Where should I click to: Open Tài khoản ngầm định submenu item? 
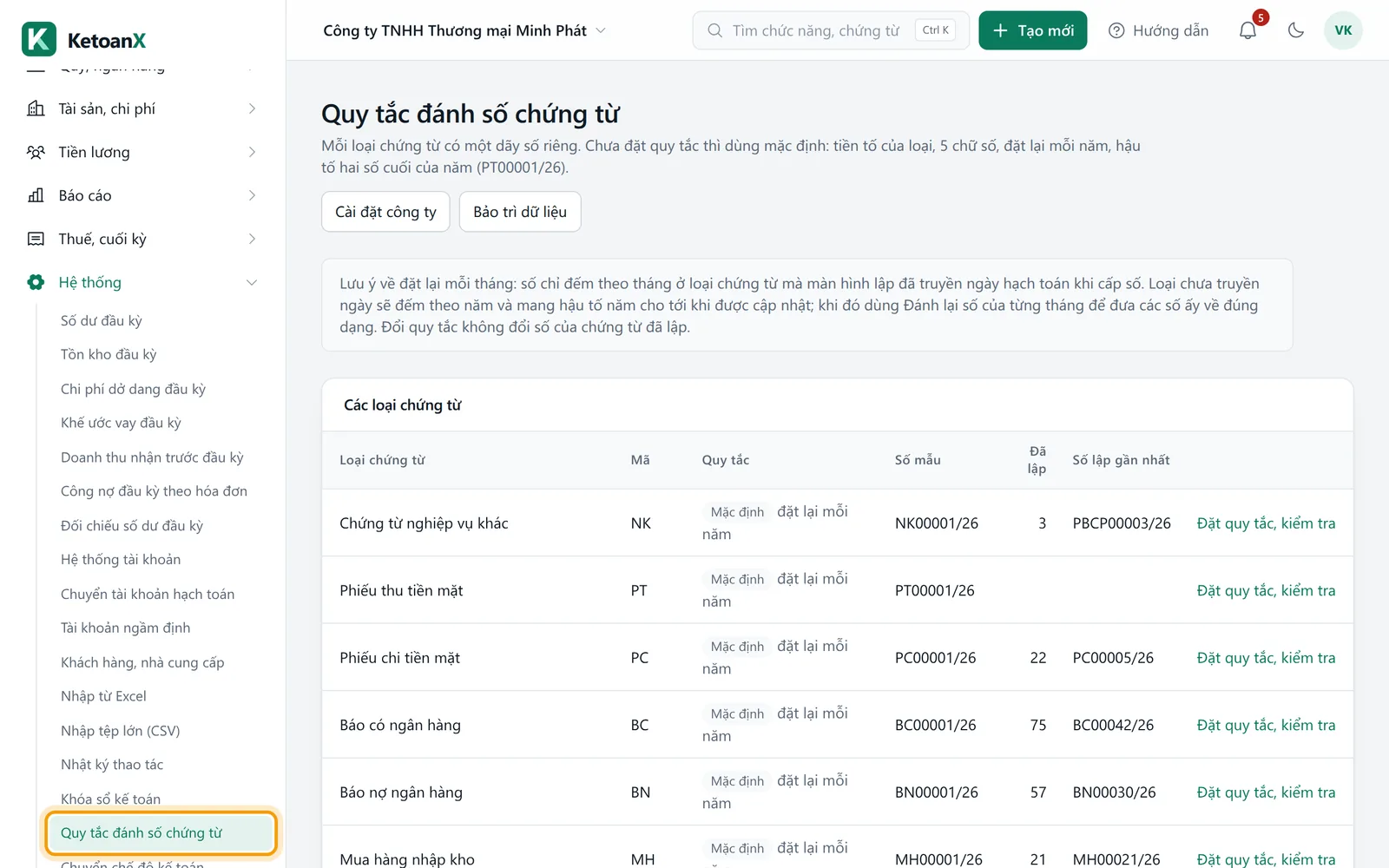pyautogui.click(x=125, y=628)
